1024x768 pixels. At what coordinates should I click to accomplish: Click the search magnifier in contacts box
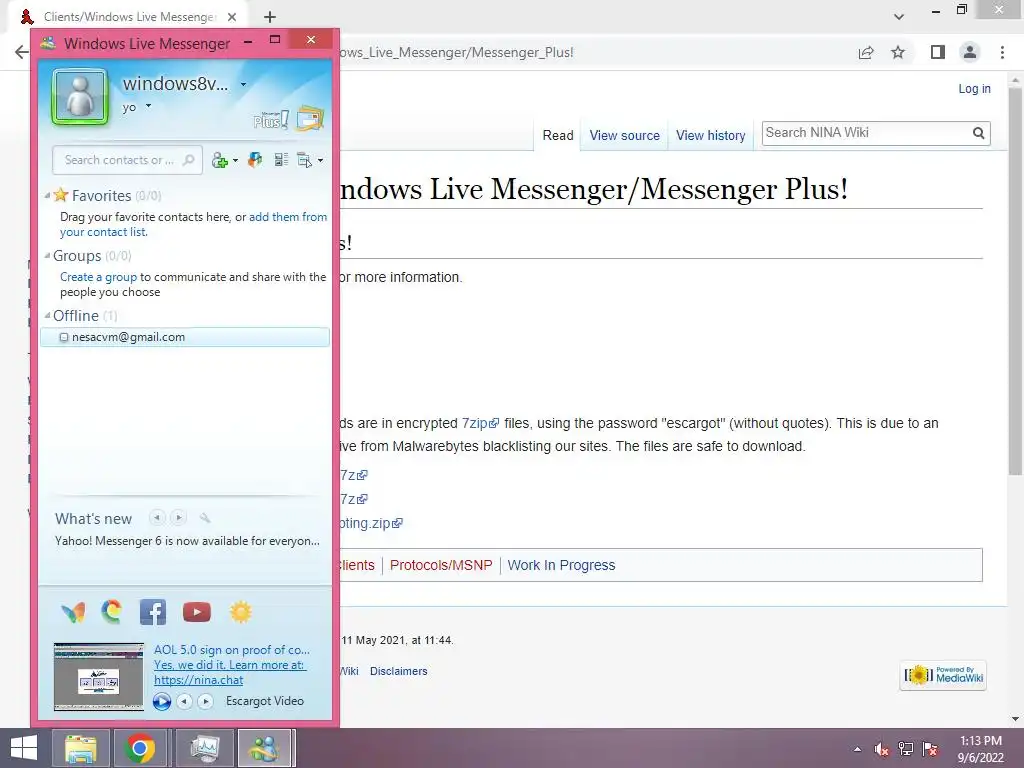(x=189, y=160)
